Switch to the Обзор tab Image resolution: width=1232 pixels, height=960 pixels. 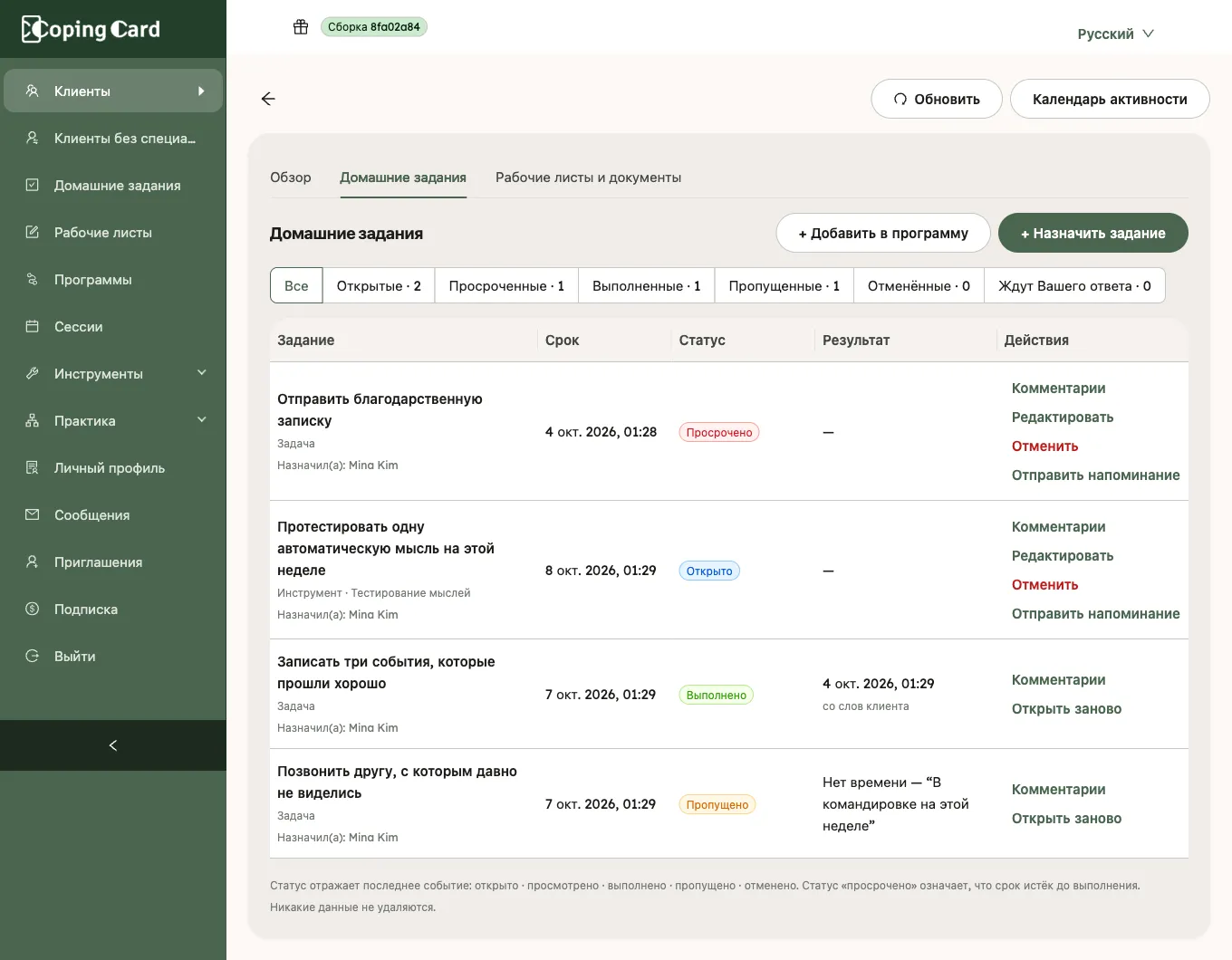(x=291, y=178)
